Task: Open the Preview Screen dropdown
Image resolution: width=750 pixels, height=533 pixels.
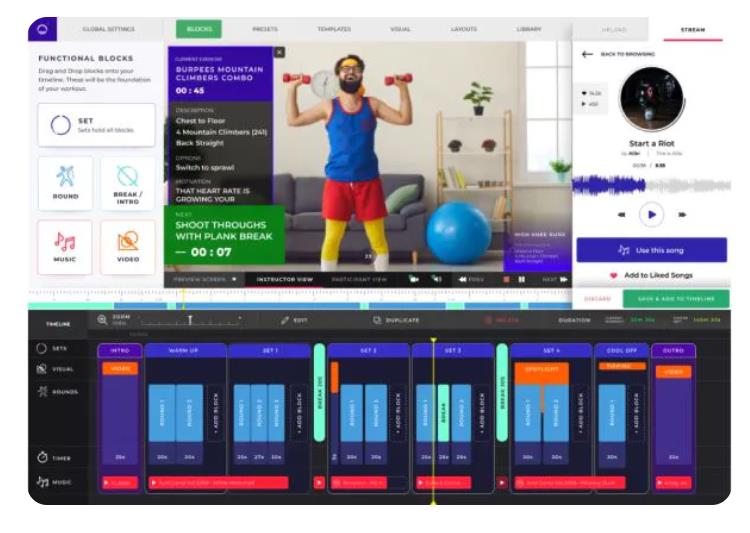Action: tap(207, 280)
